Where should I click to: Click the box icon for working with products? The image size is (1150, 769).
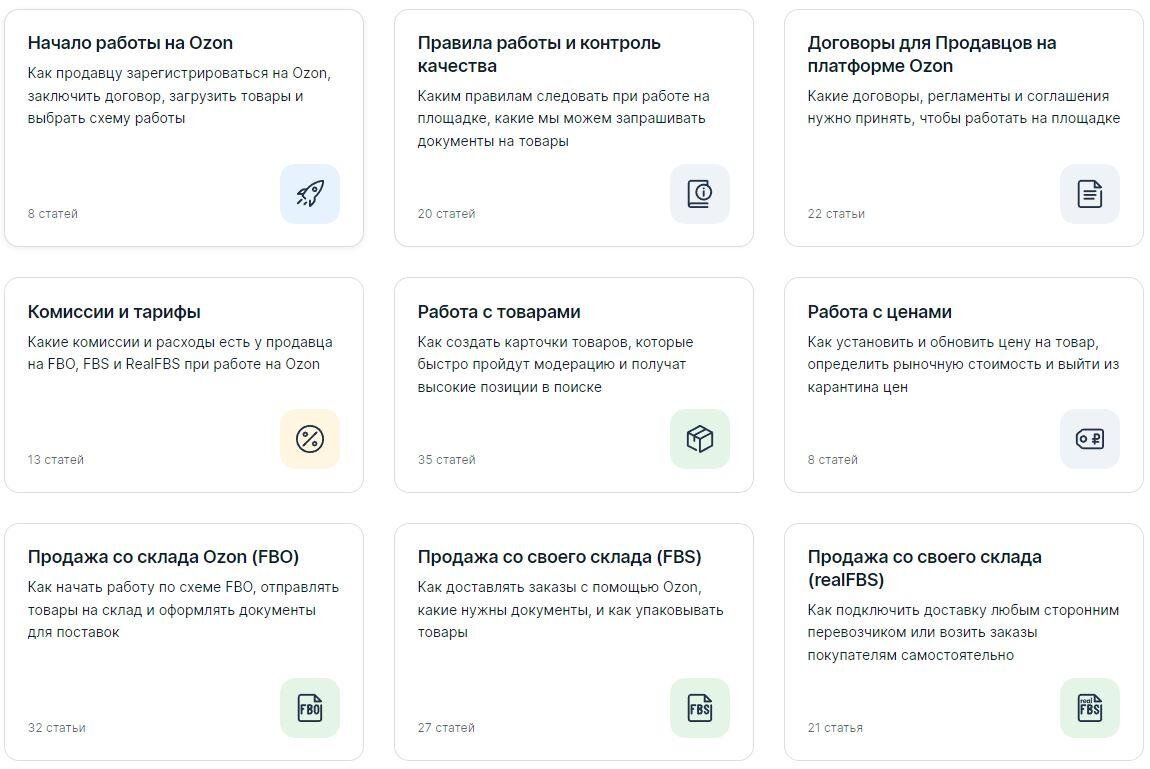700,439
